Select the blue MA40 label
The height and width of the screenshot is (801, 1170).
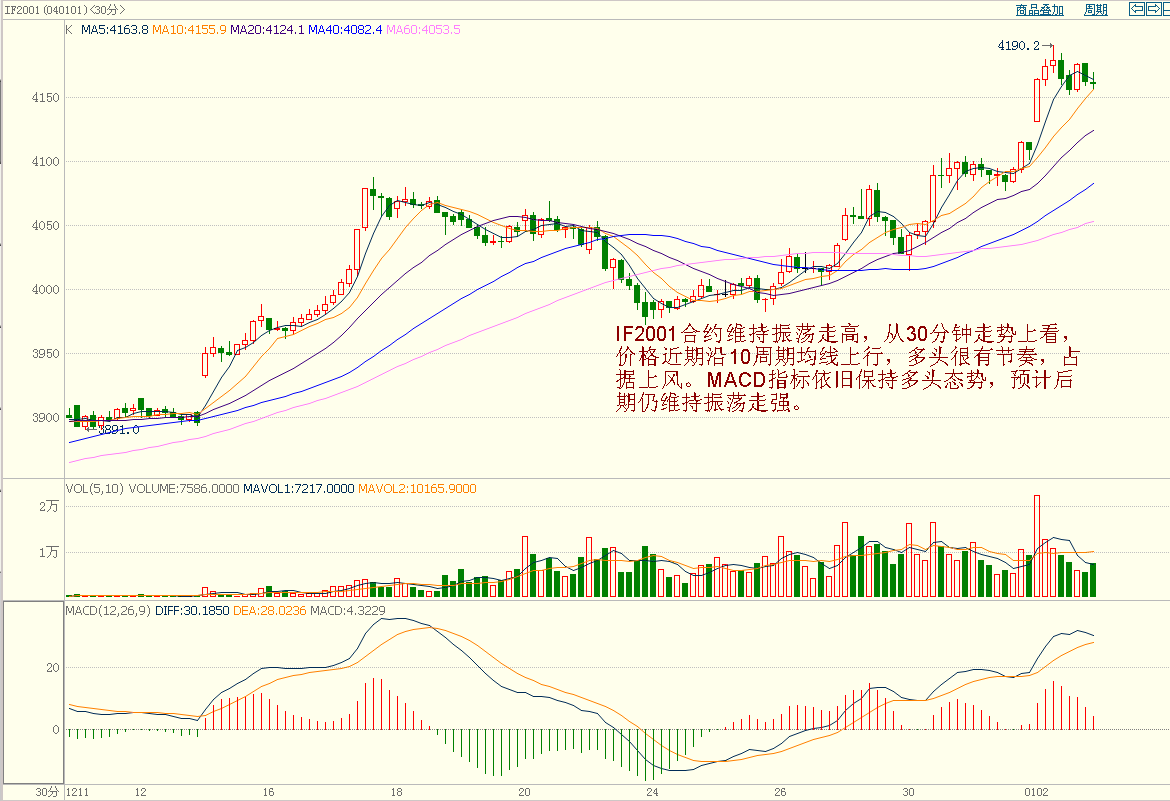point(345,30)
